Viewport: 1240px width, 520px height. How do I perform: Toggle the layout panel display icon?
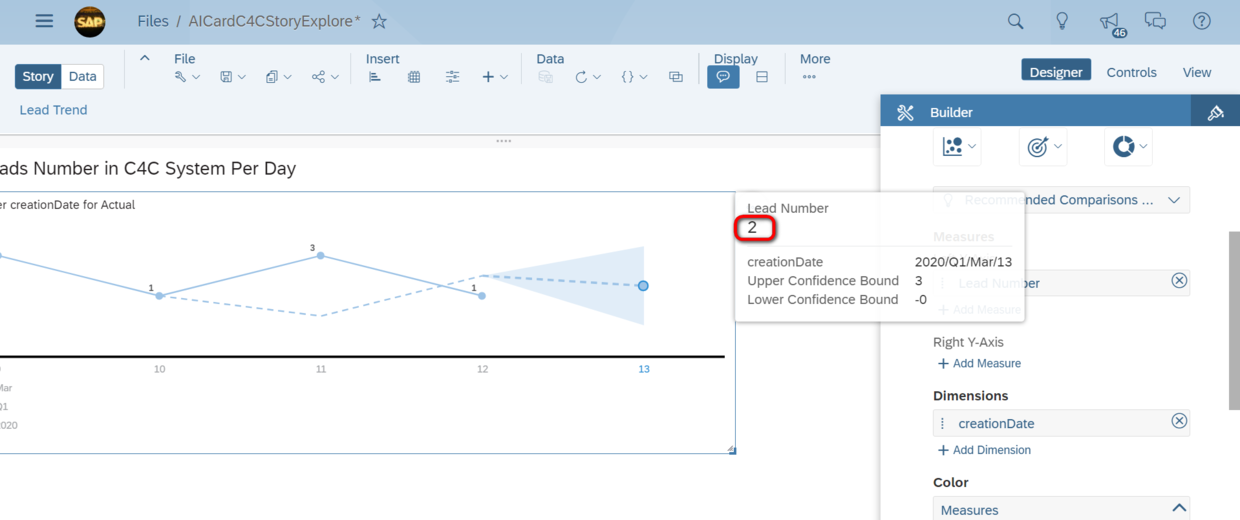point(762,77)
